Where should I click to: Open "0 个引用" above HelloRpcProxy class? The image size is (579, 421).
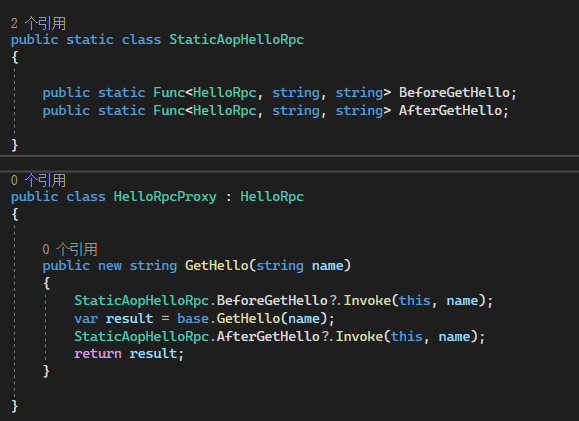(38, 181)
